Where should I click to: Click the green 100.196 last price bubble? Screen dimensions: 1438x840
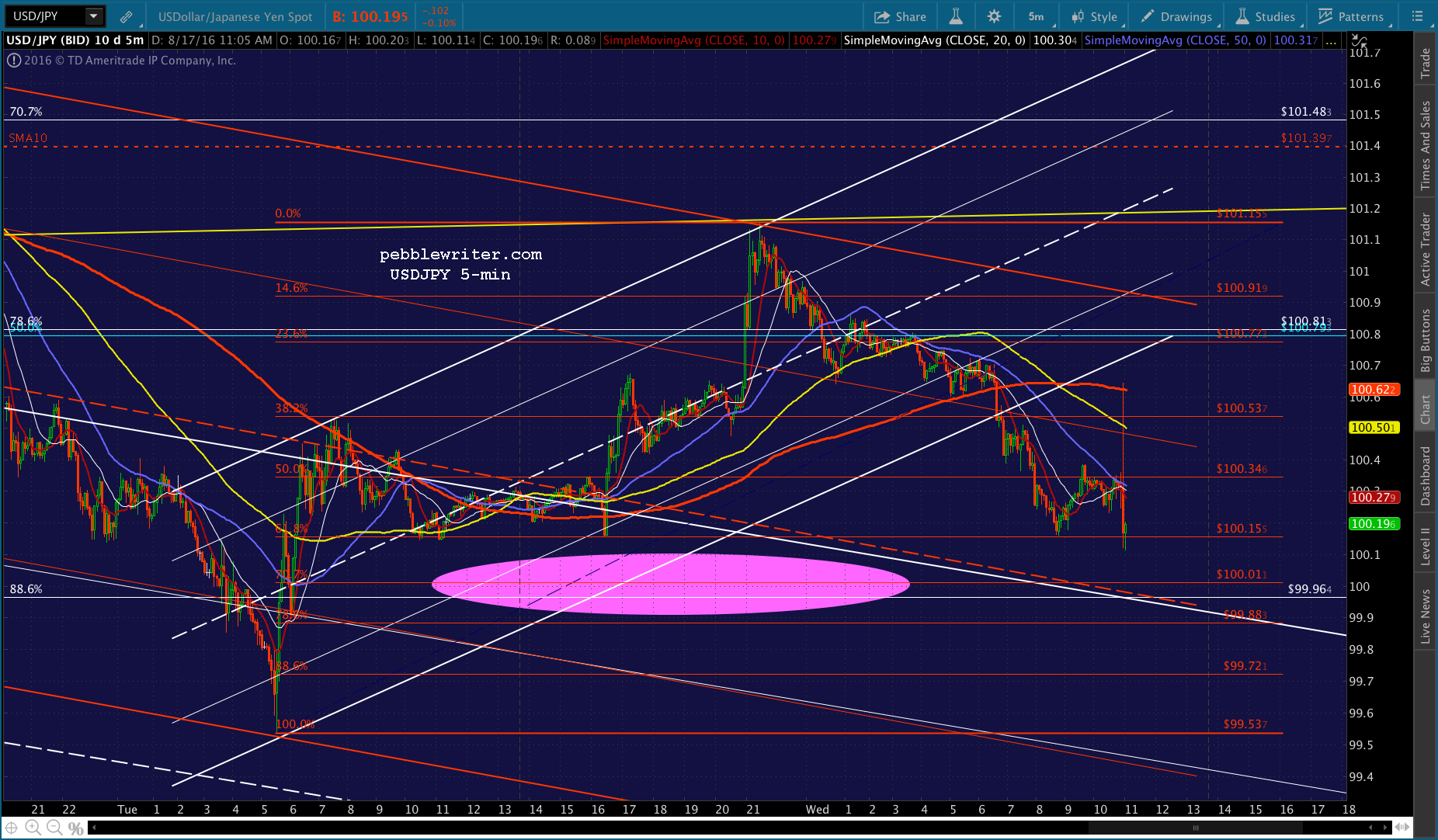pyautogui.click(x=1374, y=524)
